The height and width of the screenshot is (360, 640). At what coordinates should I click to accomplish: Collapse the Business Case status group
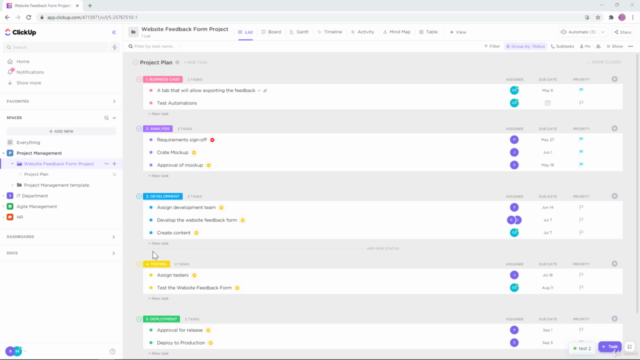pyautogui.click(x=139, y=79)
